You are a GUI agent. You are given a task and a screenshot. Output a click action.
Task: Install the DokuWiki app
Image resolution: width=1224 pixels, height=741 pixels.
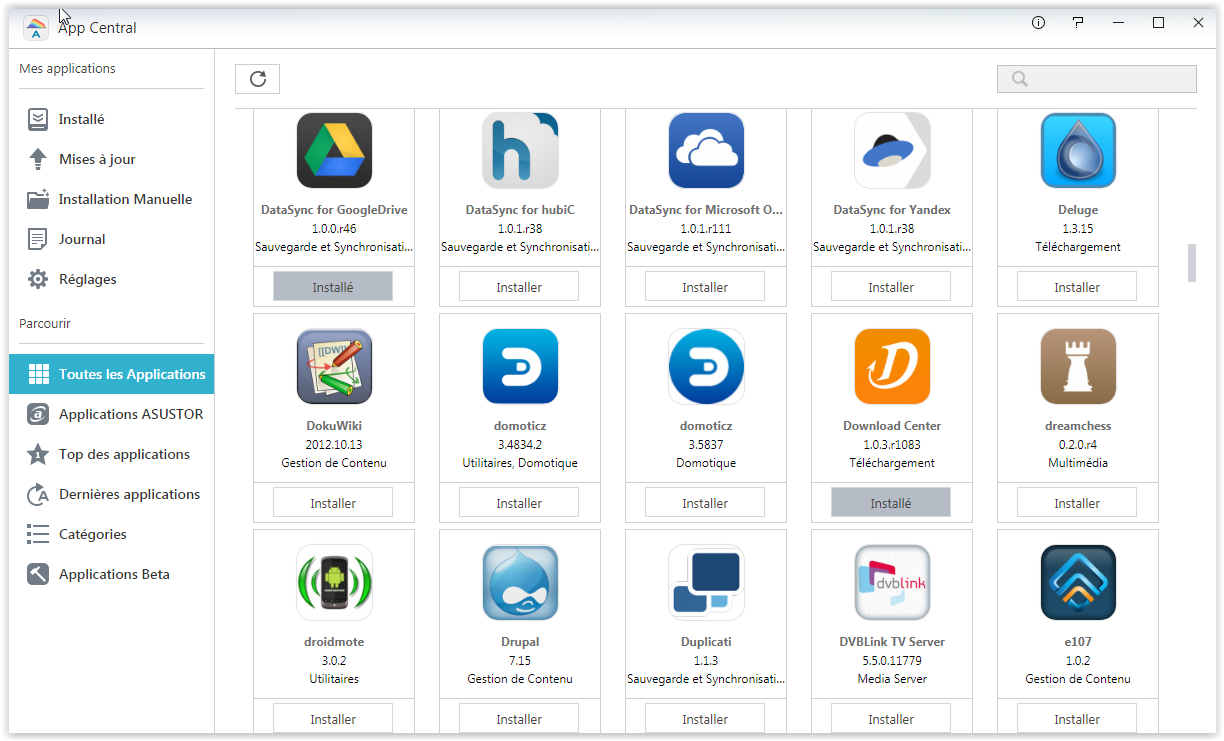pyautogui.click(x=333, y=503)
